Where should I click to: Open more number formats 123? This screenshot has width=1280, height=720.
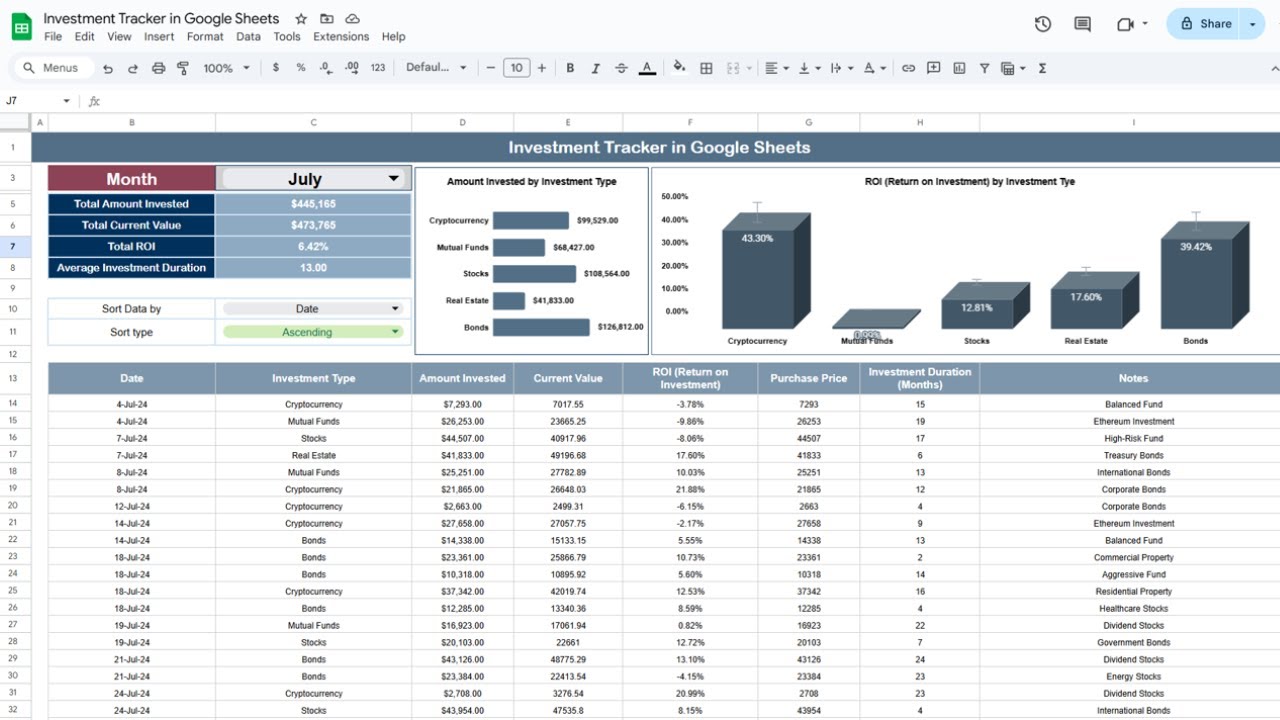tap(377, 68)
